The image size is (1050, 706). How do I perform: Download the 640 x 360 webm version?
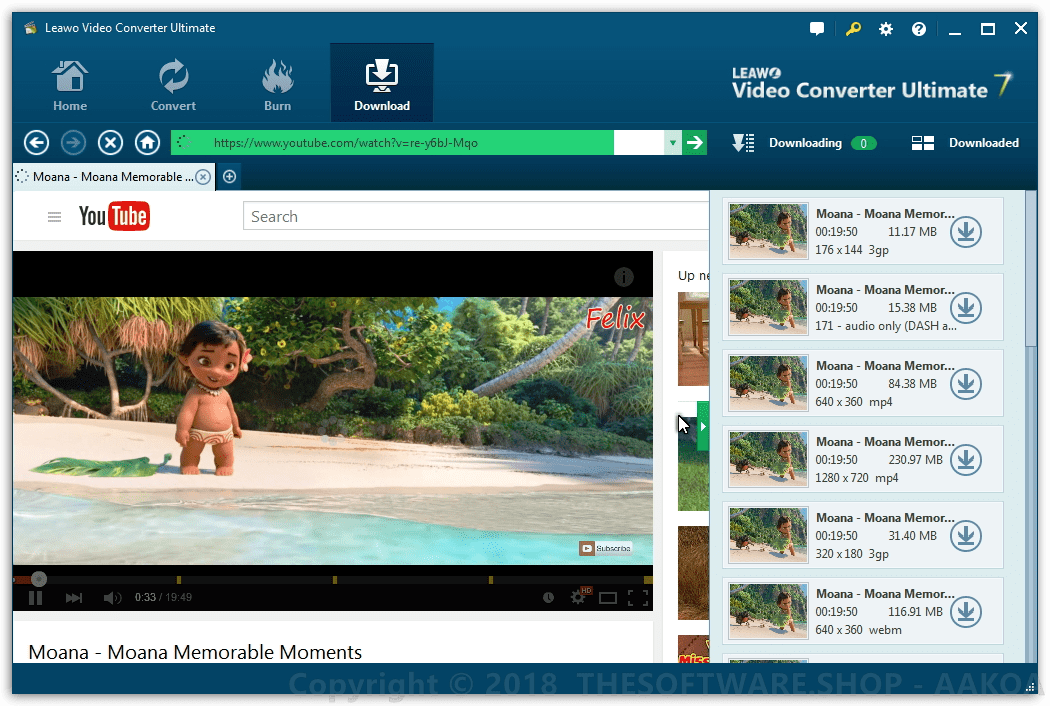tap(965, 612)
